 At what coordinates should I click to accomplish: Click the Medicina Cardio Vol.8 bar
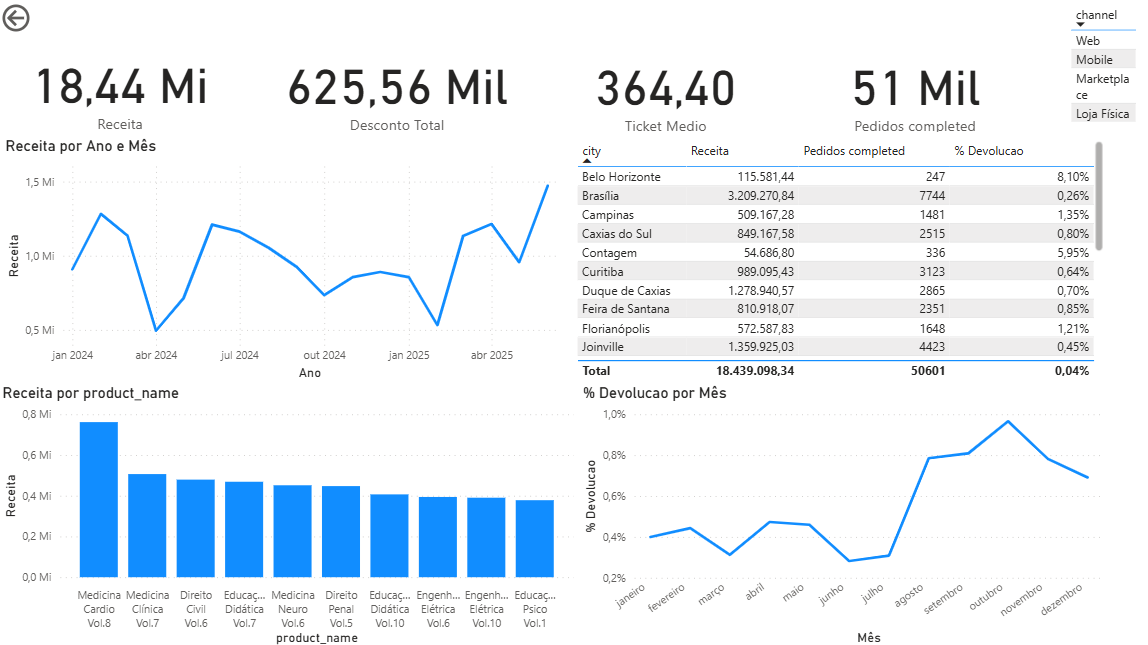click(99, 500)
